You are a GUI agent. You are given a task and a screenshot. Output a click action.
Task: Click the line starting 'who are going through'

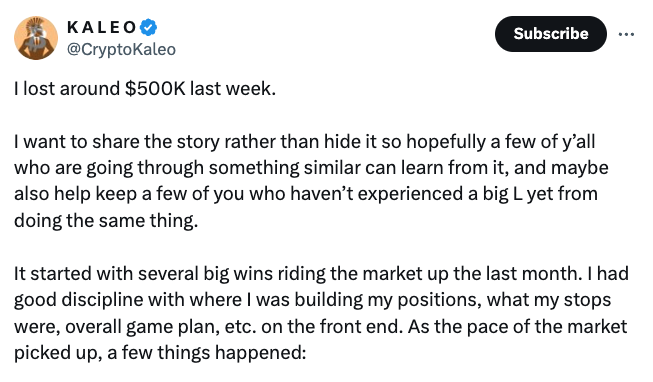tap(311, 167)
